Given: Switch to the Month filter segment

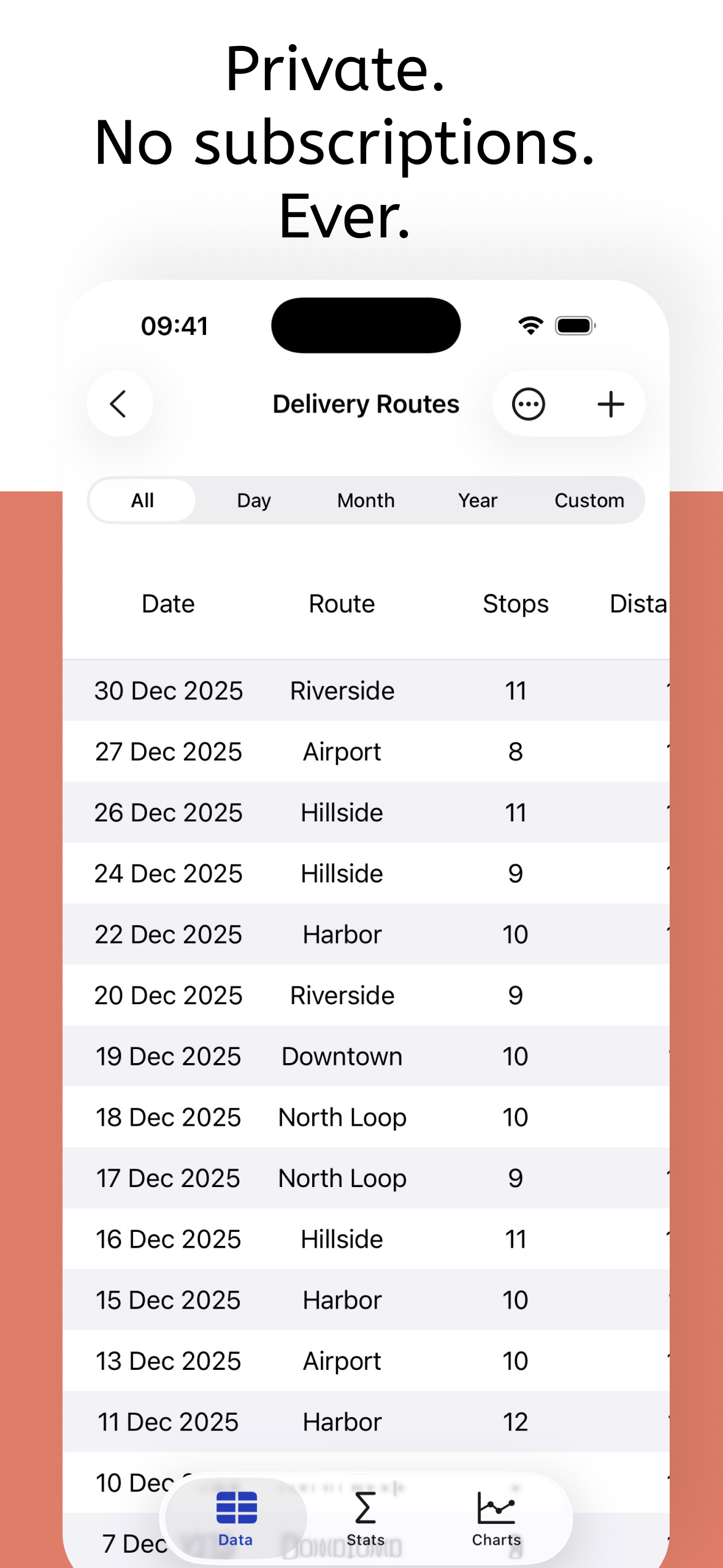Looking at the screenshot, I should point(366,501).
